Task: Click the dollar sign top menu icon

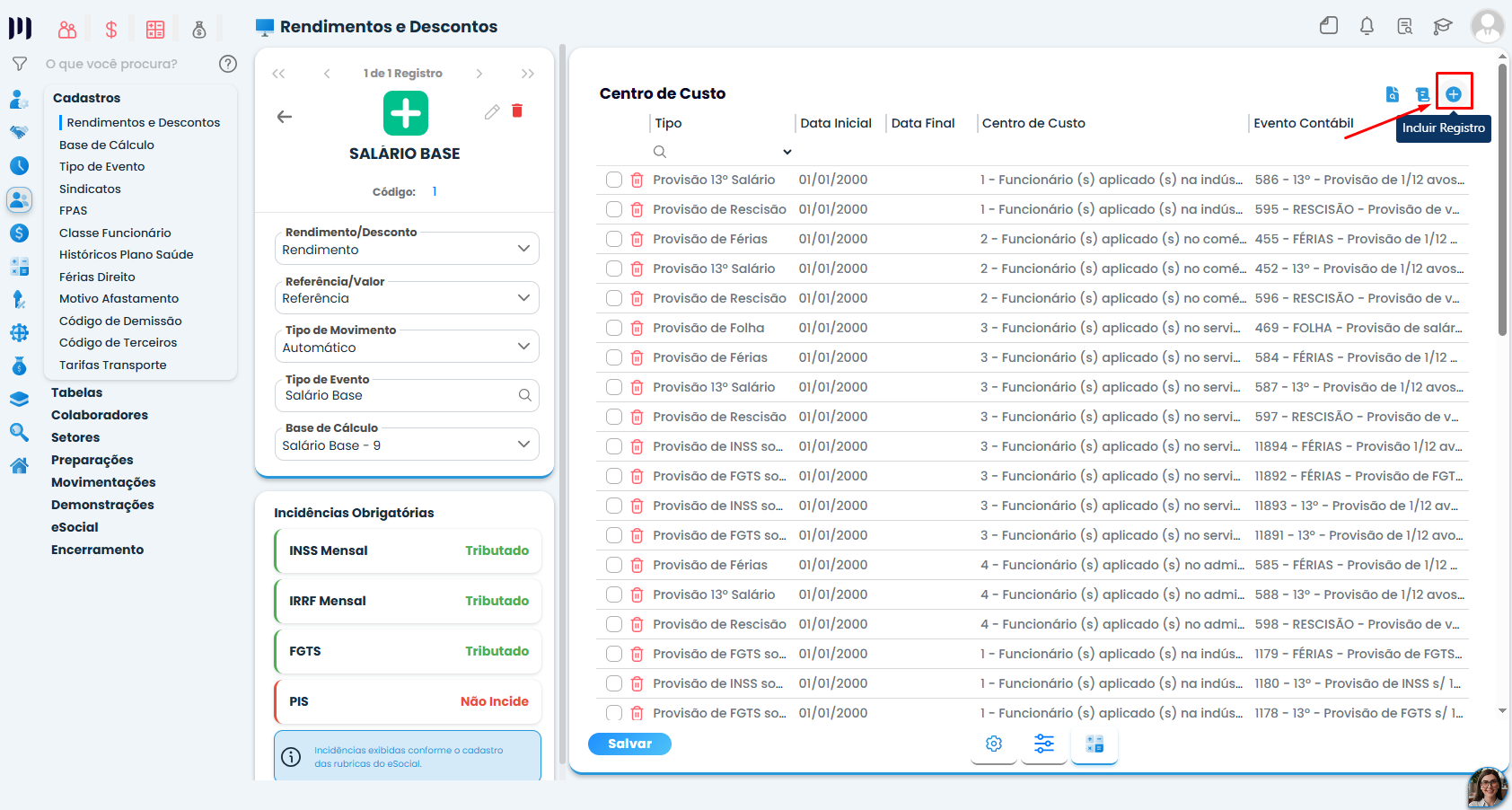Action: pos(111,30)
